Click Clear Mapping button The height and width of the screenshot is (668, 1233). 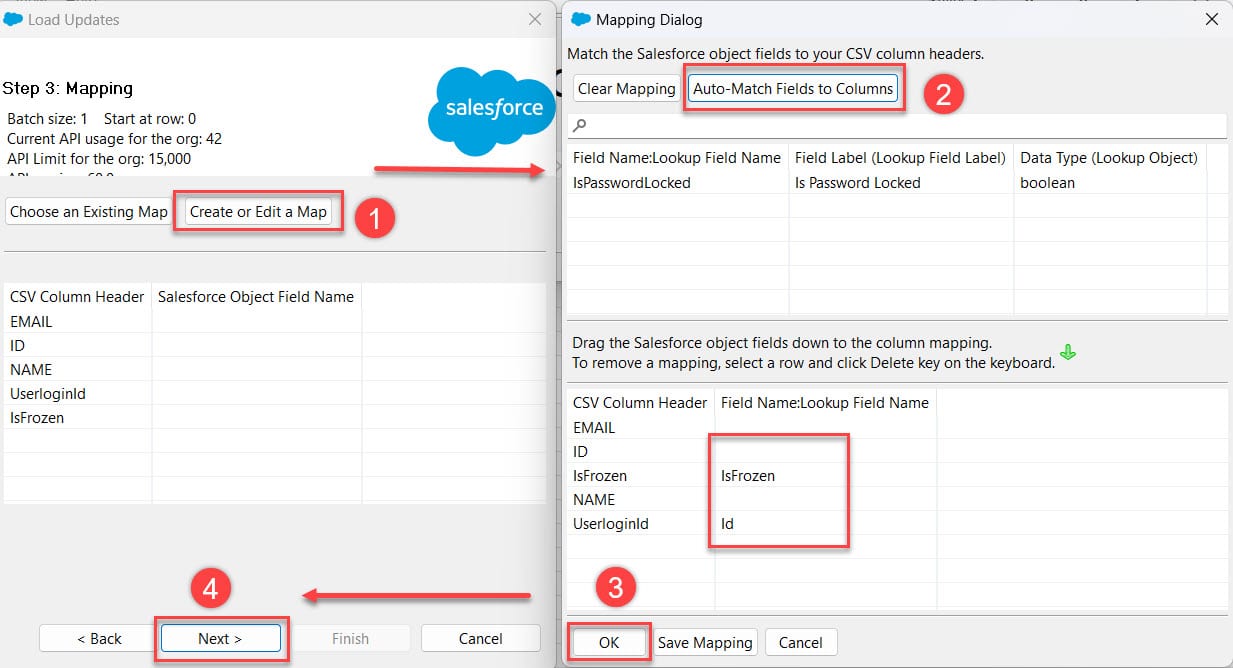coord(627,89)
